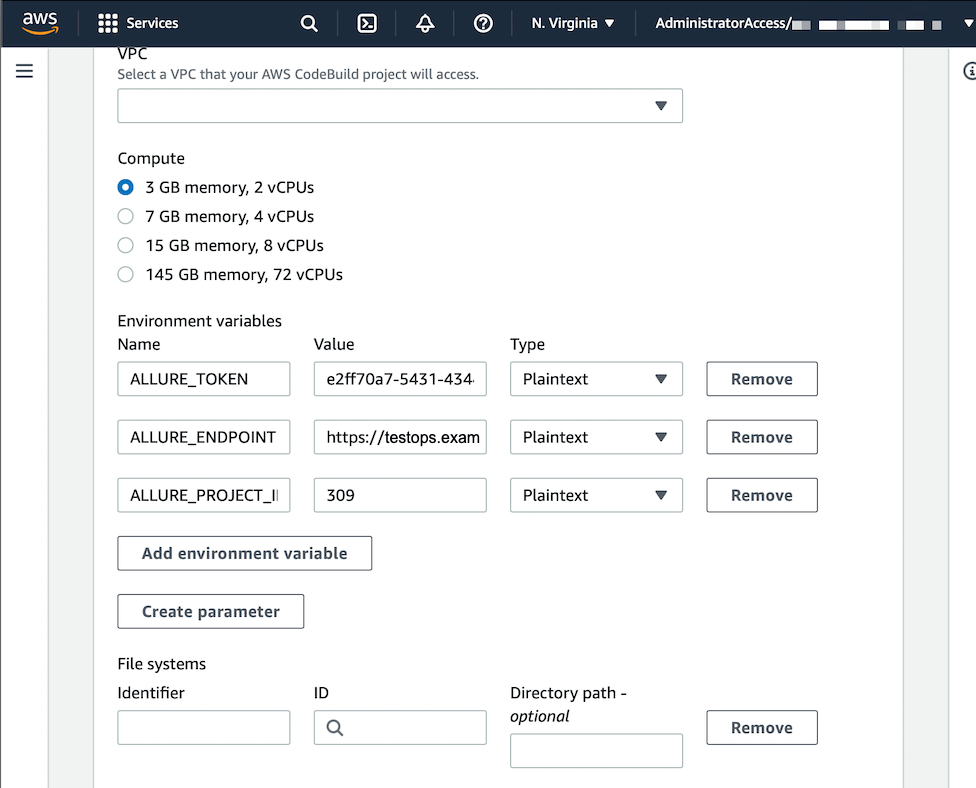Edit the ALLURE_PROJECT_ID value field
Viewport: 976px width, 788px height.
(x=400, y=495)
